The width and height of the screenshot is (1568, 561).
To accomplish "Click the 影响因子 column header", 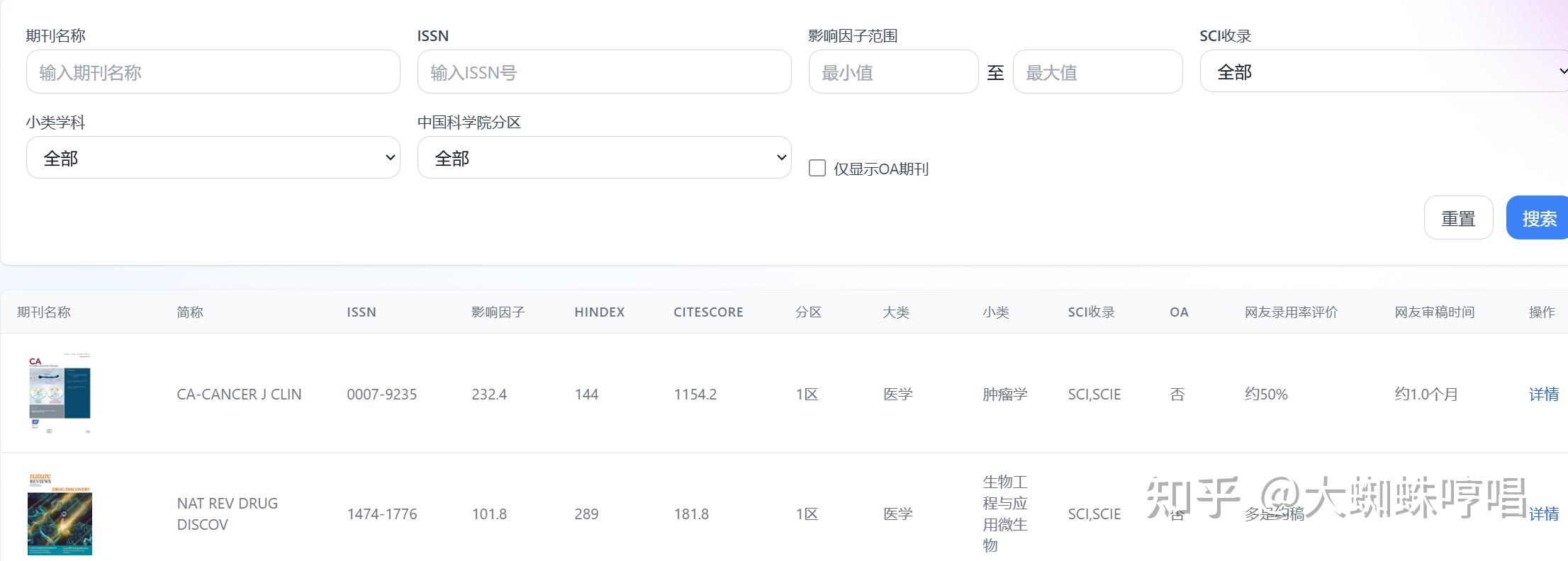I will pyautogui.click(x=498, y=312).
